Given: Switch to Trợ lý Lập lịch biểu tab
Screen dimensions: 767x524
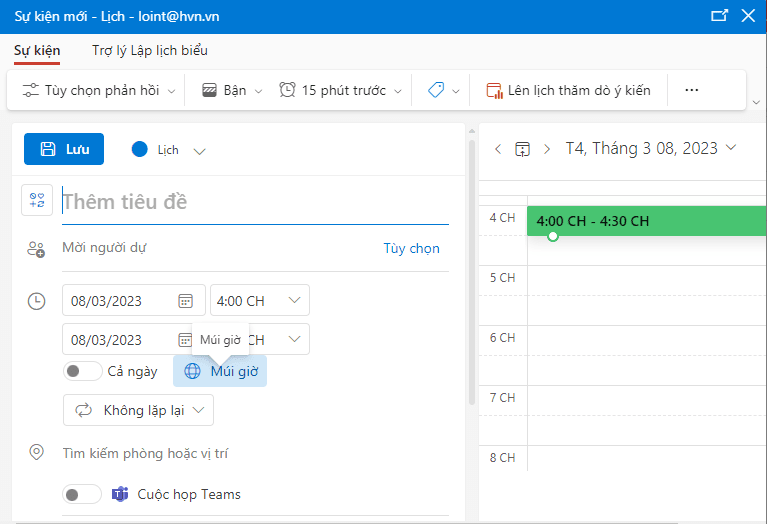Looking at the screenshot, I should [150, 50].
